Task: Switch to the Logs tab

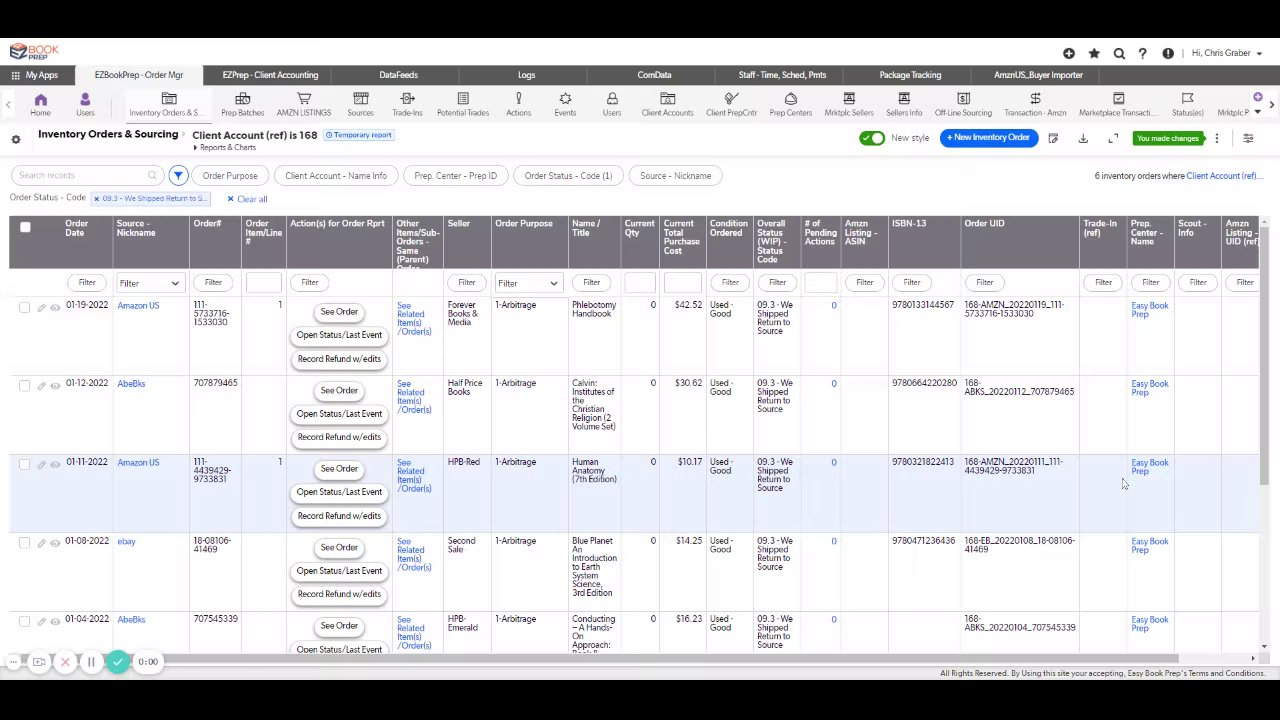Action: 526,75
